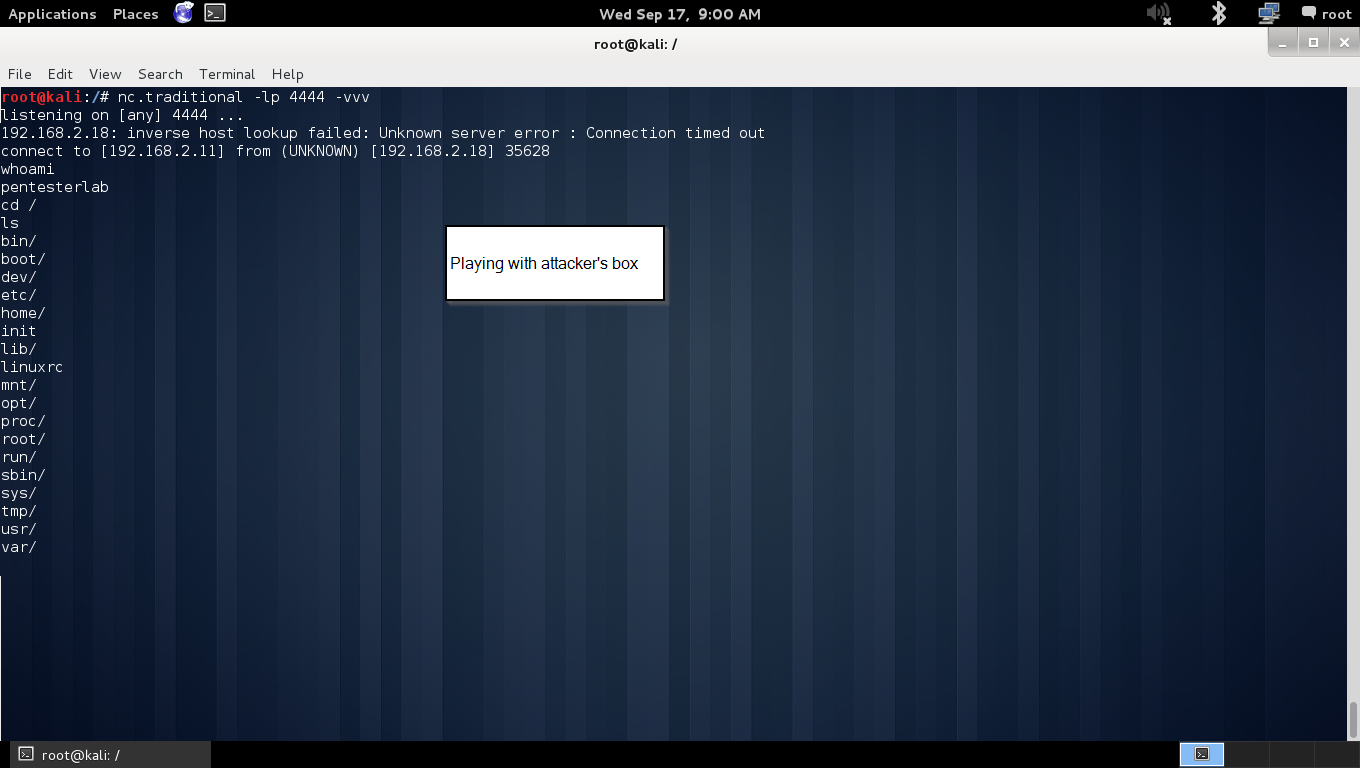This screenshot has height=768, width=1360.
Task: Click the 'whoami' command text
Action: [x=28, y=169]
